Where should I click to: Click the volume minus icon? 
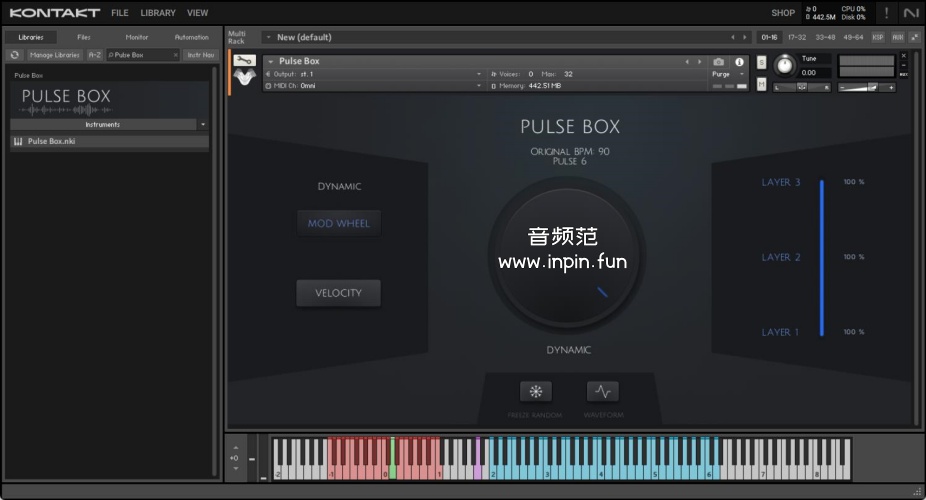(x=843, y=87)
